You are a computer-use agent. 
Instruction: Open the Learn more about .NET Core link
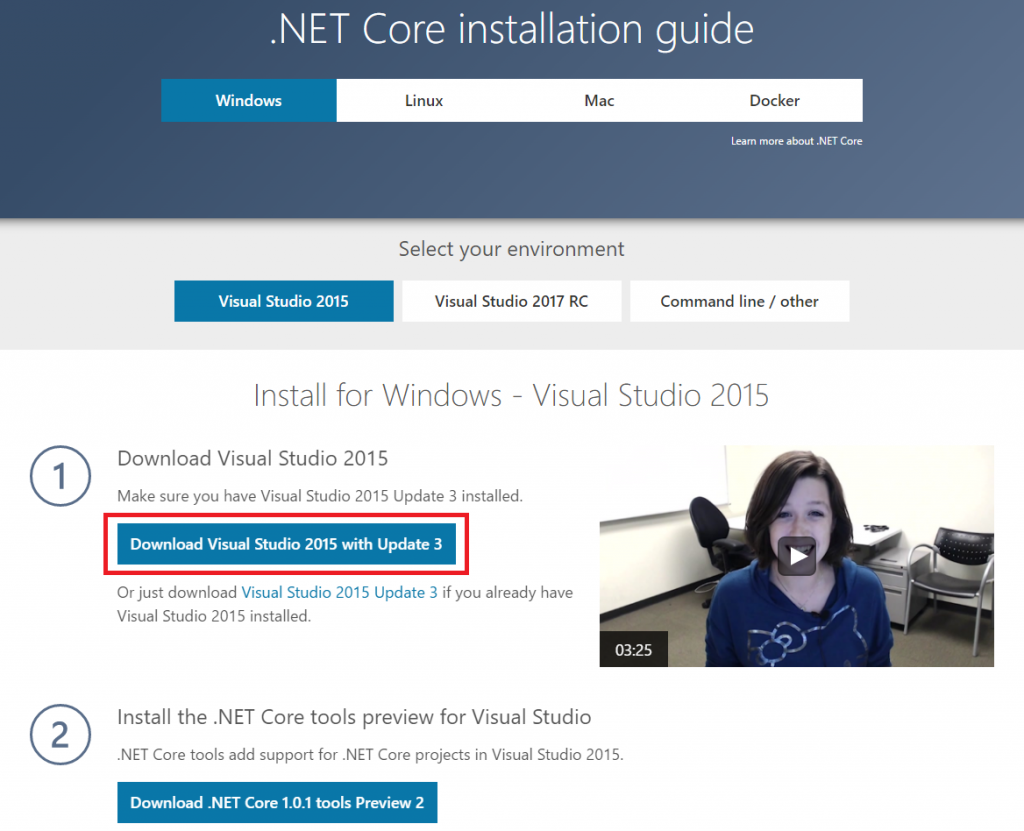[796, 141]
